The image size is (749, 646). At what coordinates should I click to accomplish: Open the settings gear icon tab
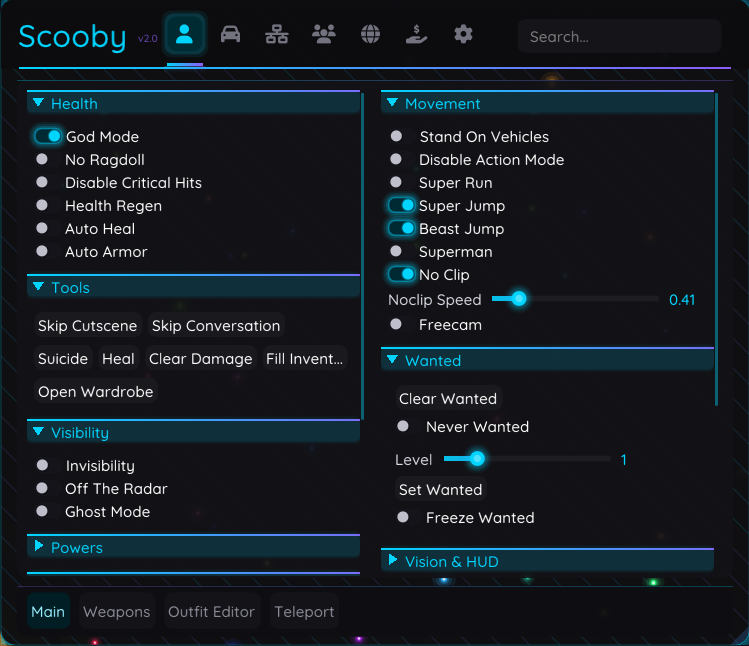coord(463,35)
